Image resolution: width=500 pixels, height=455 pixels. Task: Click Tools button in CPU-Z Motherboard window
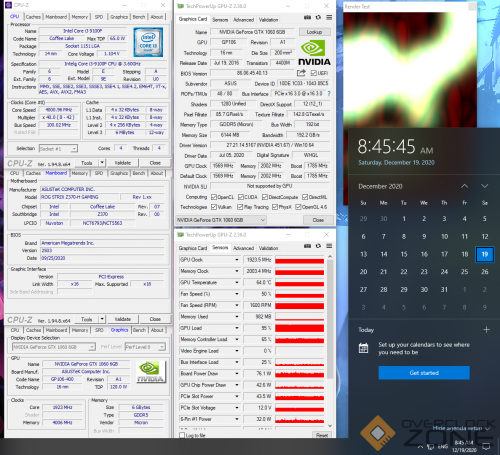click(87, 319)
